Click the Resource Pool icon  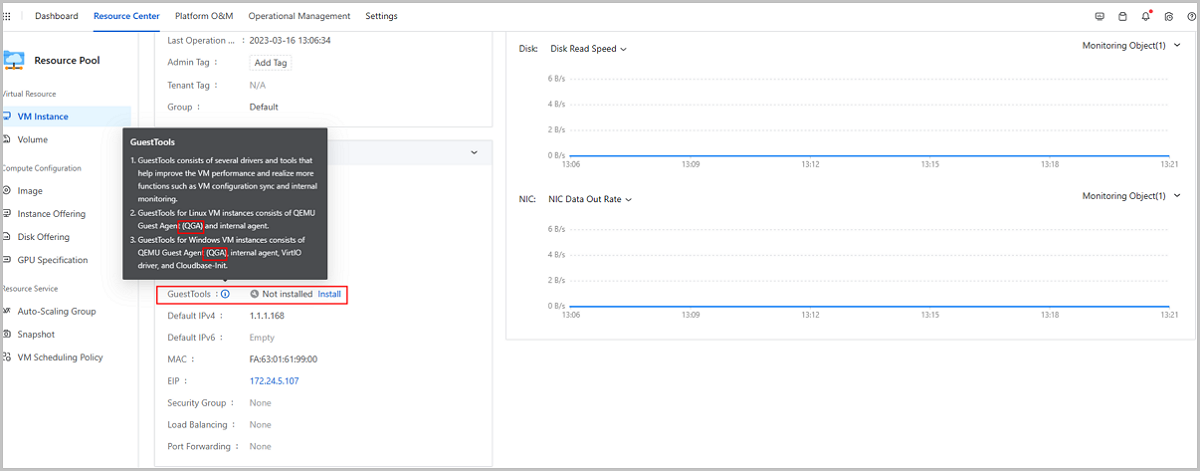coord(14,60)
